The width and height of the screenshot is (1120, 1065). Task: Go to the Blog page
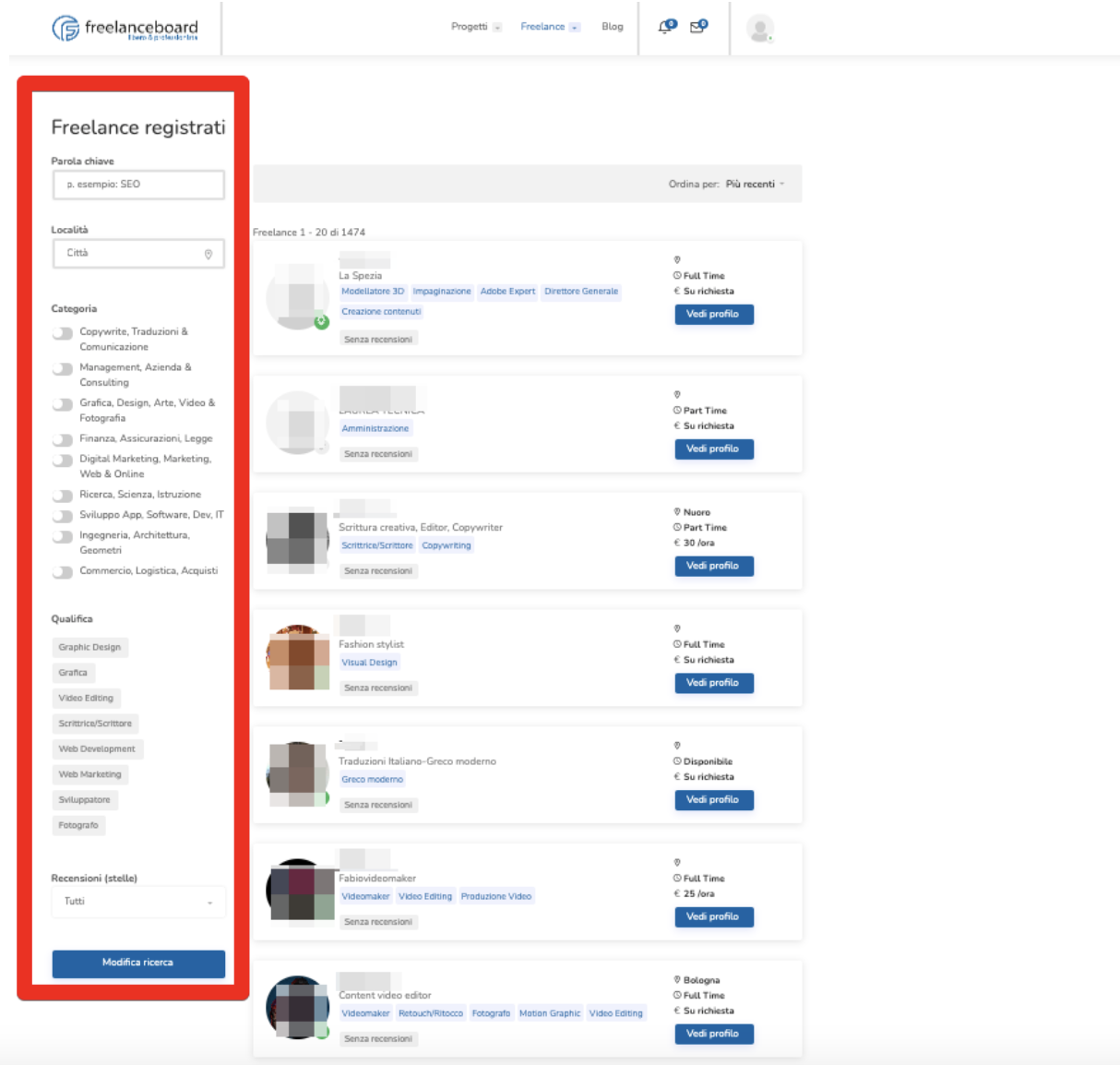pyautogui.click(x=612, y=27)
